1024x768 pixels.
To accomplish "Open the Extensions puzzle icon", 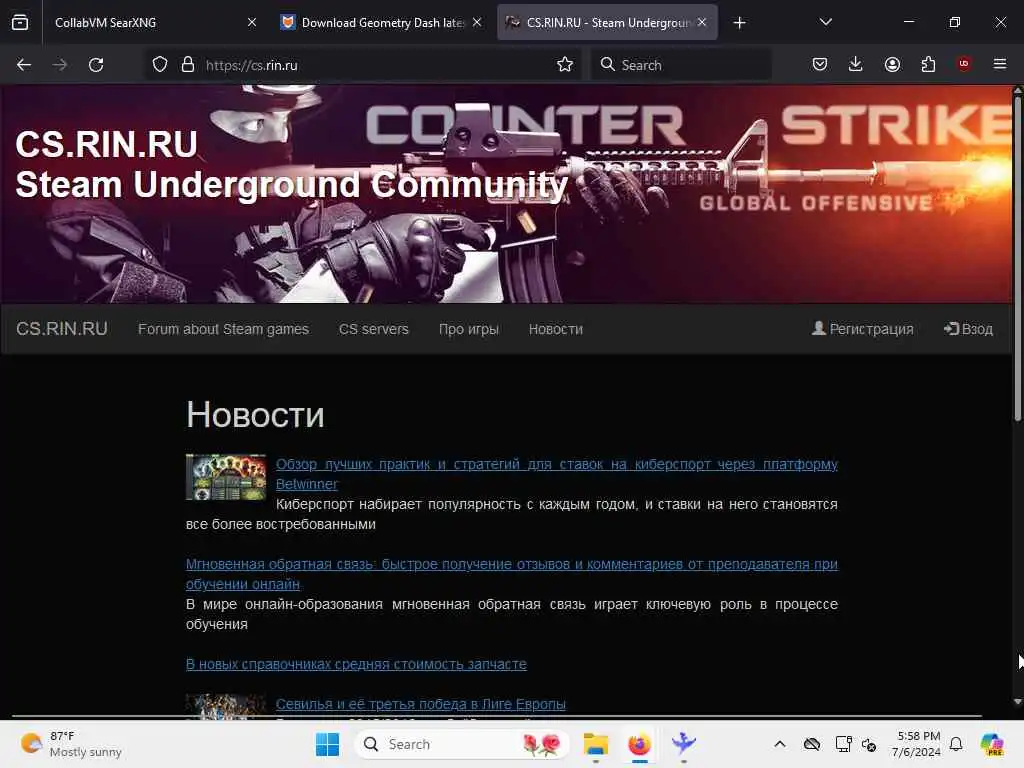I will 928,64.
